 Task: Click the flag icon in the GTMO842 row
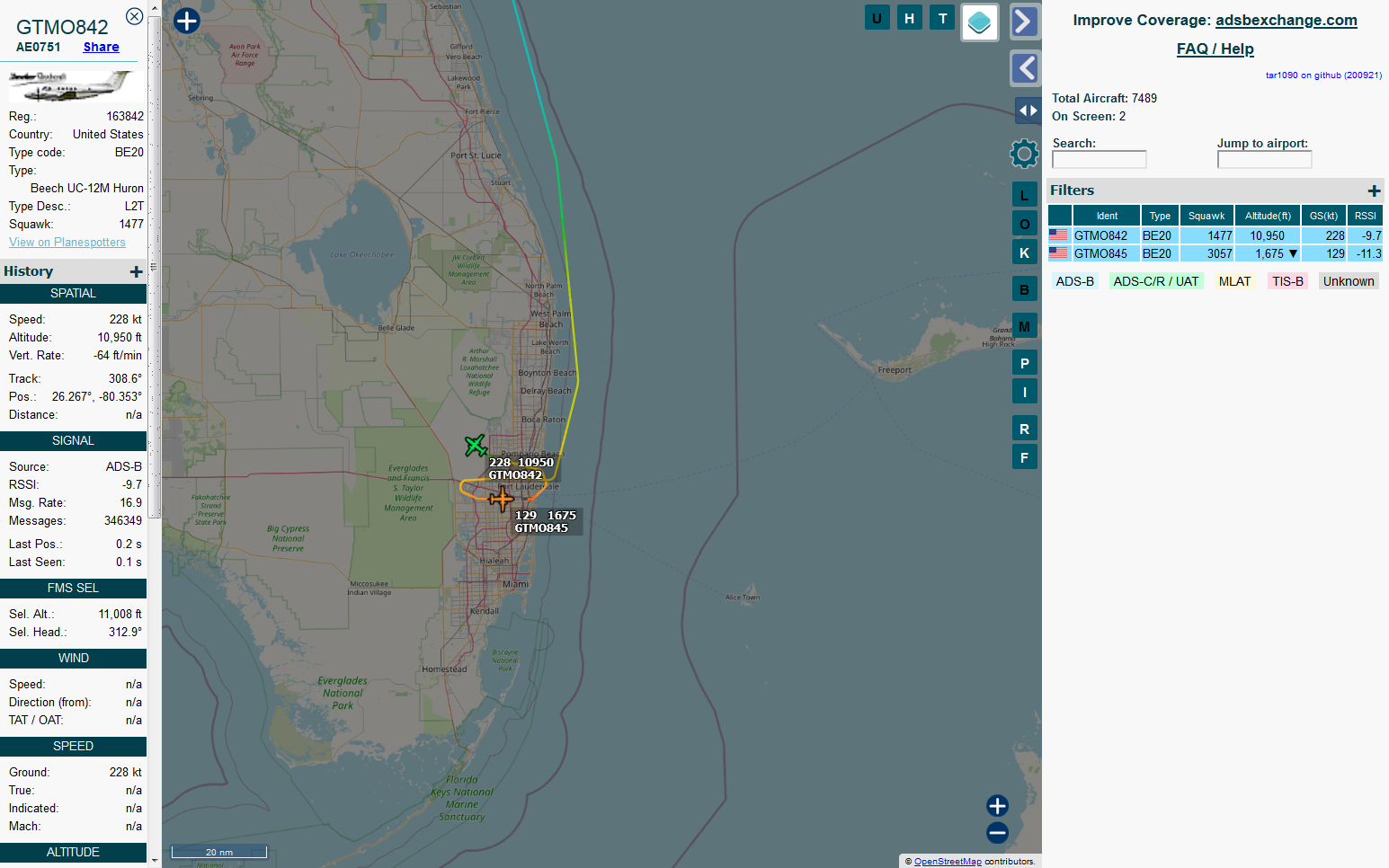click(1058, 235)
